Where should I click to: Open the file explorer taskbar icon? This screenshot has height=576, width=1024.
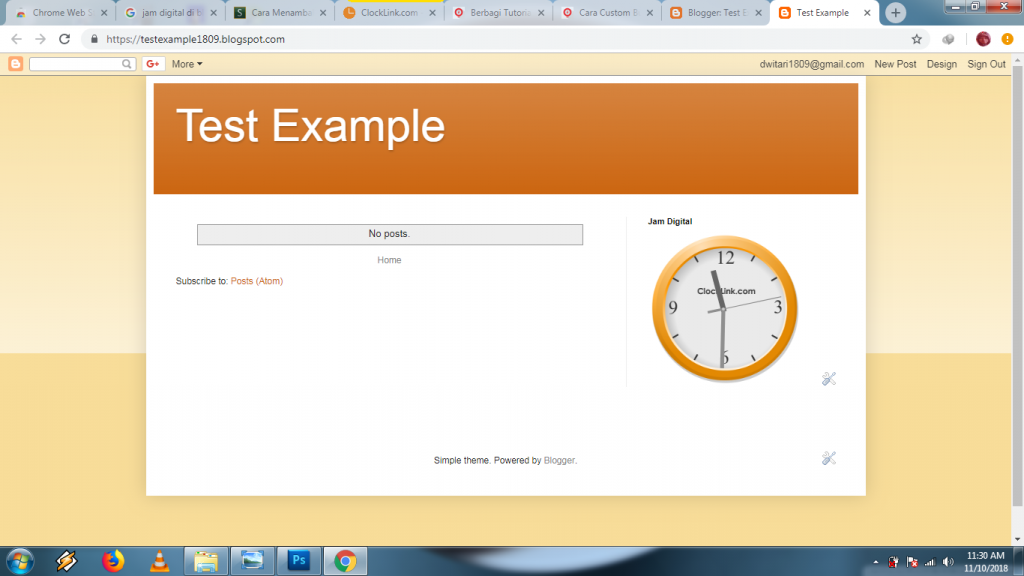(x=206, y=561)
